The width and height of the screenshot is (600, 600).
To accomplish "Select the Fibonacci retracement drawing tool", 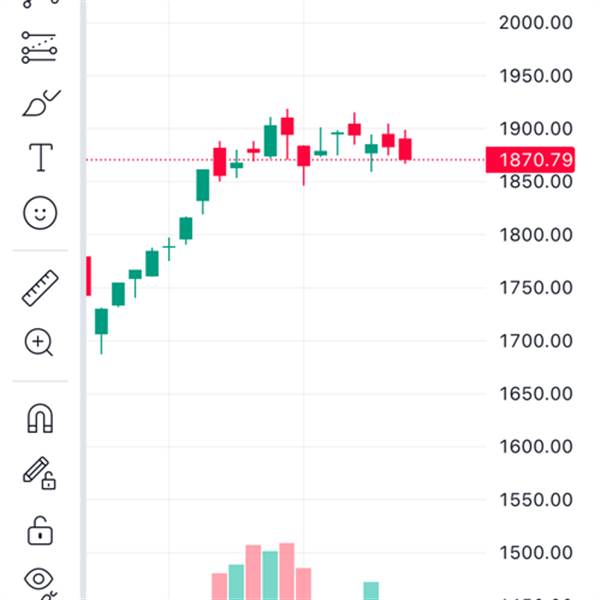I will 40,47.
